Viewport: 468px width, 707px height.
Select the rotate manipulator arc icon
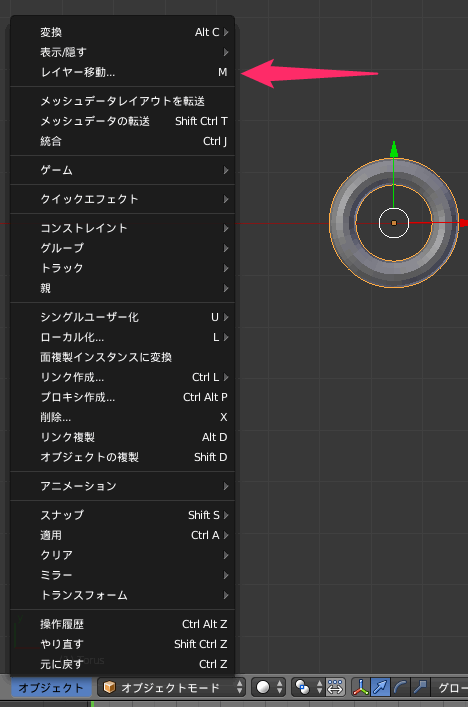(x=399, y=687)
